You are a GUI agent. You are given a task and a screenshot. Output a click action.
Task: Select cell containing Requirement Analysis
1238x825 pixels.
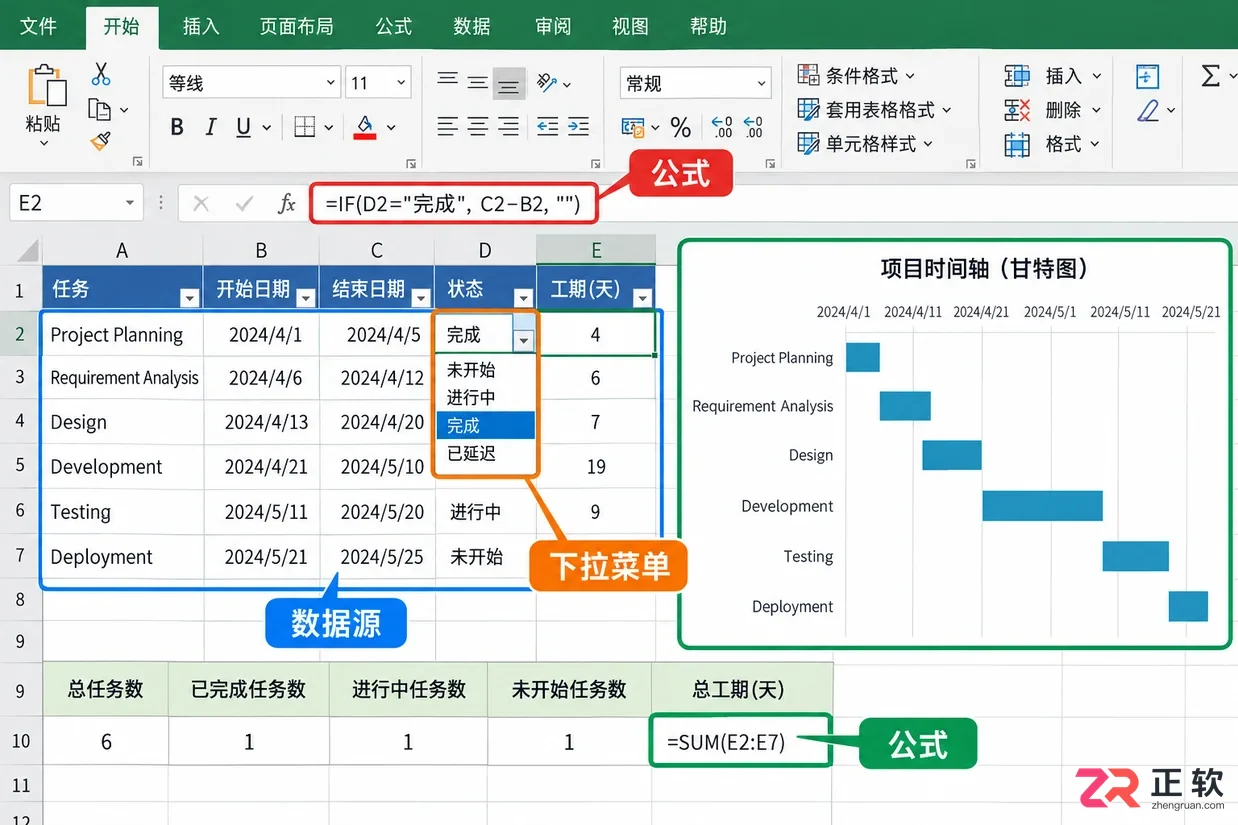[x=124, y=378]
